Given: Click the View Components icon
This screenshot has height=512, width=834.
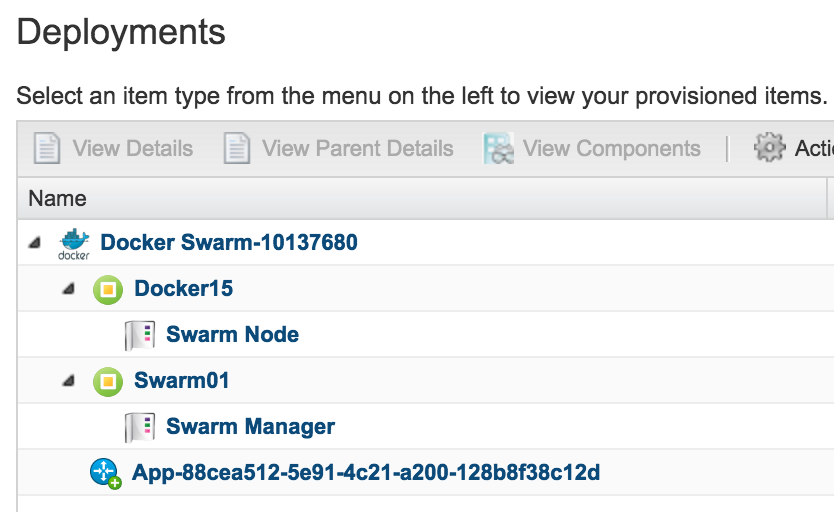Looking at the screenshot, I should point(498,149).
